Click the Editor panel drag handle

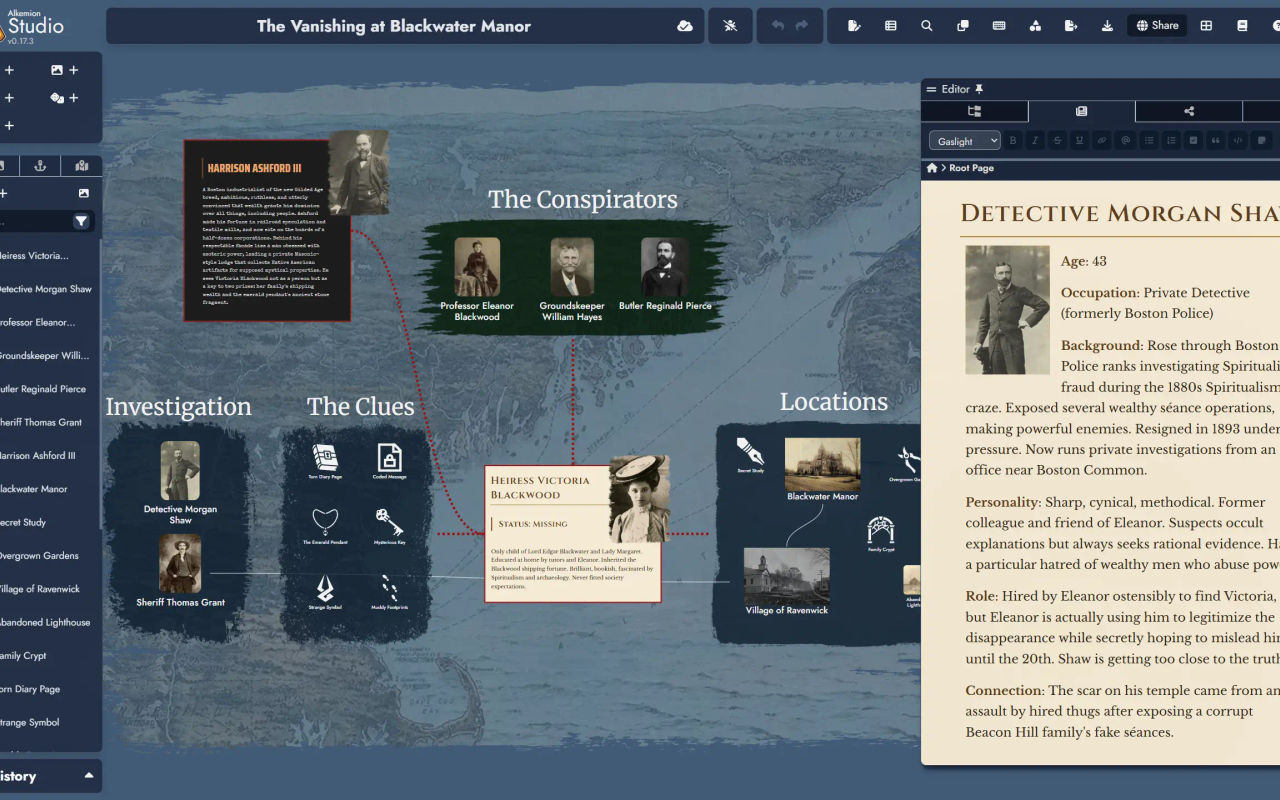[x=931, y=89]
